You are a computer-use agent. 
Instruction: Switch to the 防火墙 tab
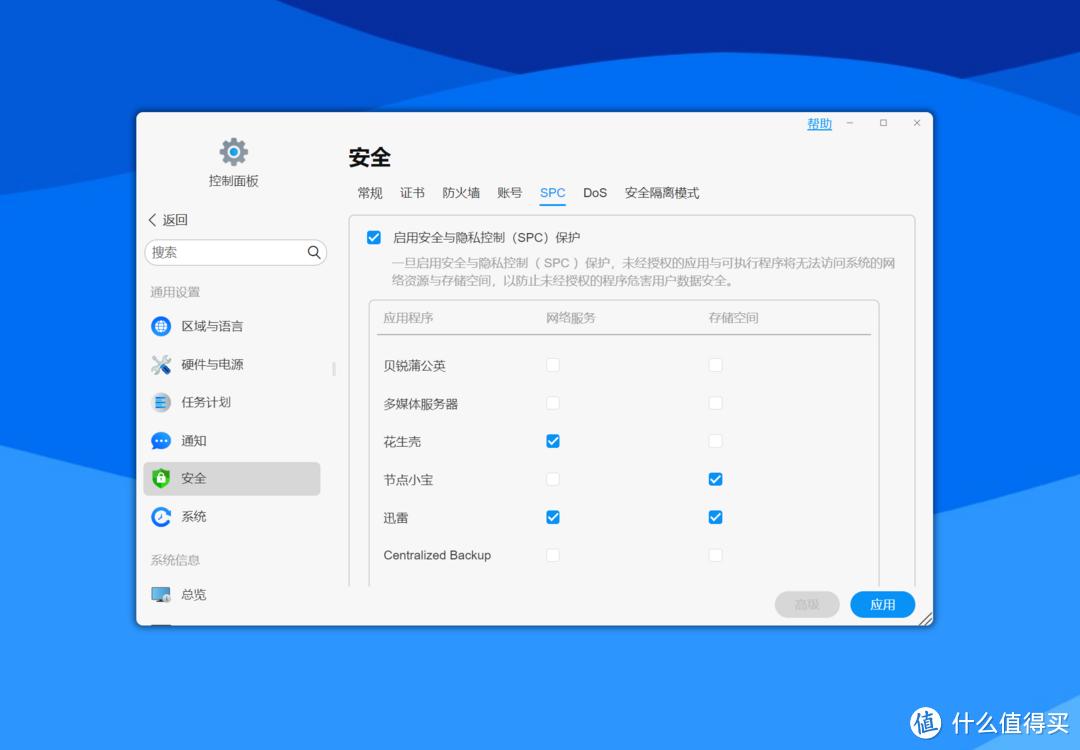tap(461, 193)
